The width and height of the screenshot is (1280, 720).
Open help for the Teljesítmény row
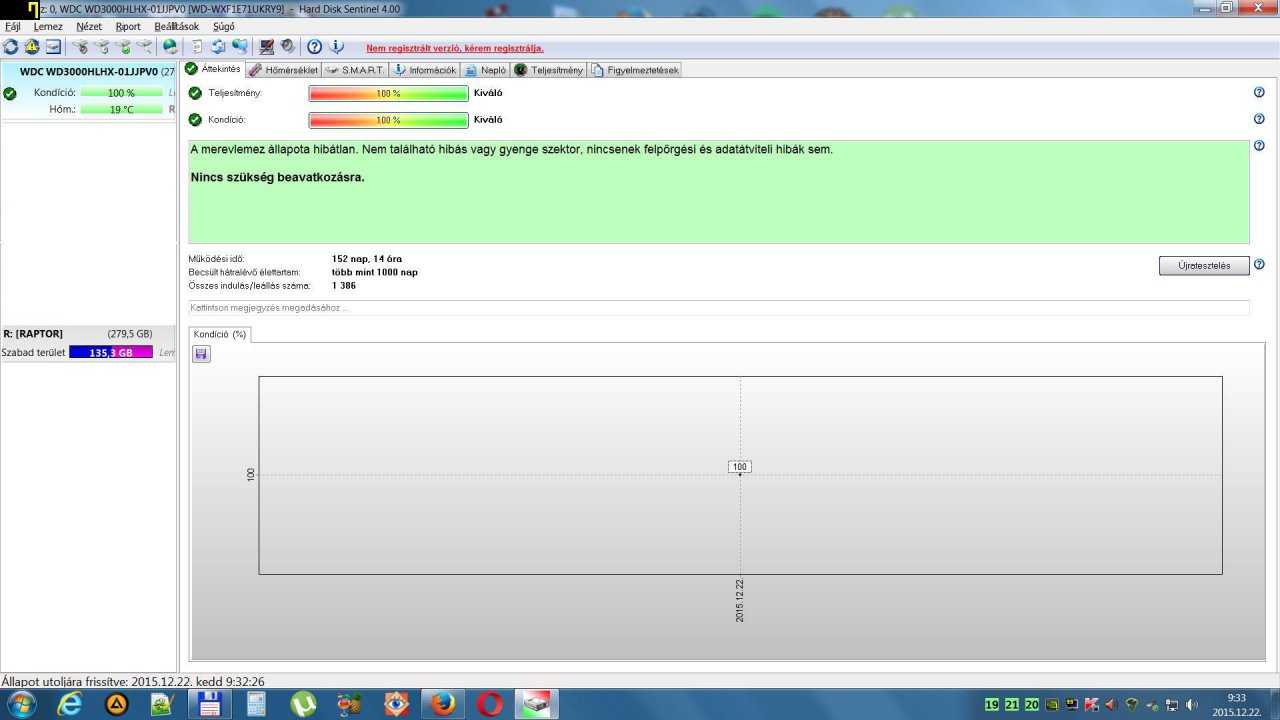(x=1259, y=92)
